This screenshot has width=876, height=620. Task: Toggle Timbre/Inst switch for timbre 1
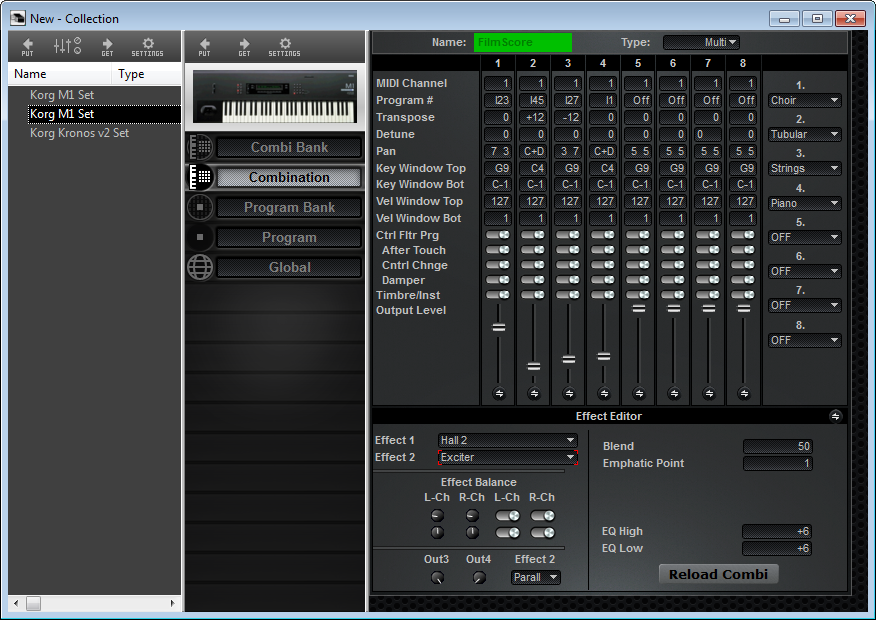tap(498, 294)
